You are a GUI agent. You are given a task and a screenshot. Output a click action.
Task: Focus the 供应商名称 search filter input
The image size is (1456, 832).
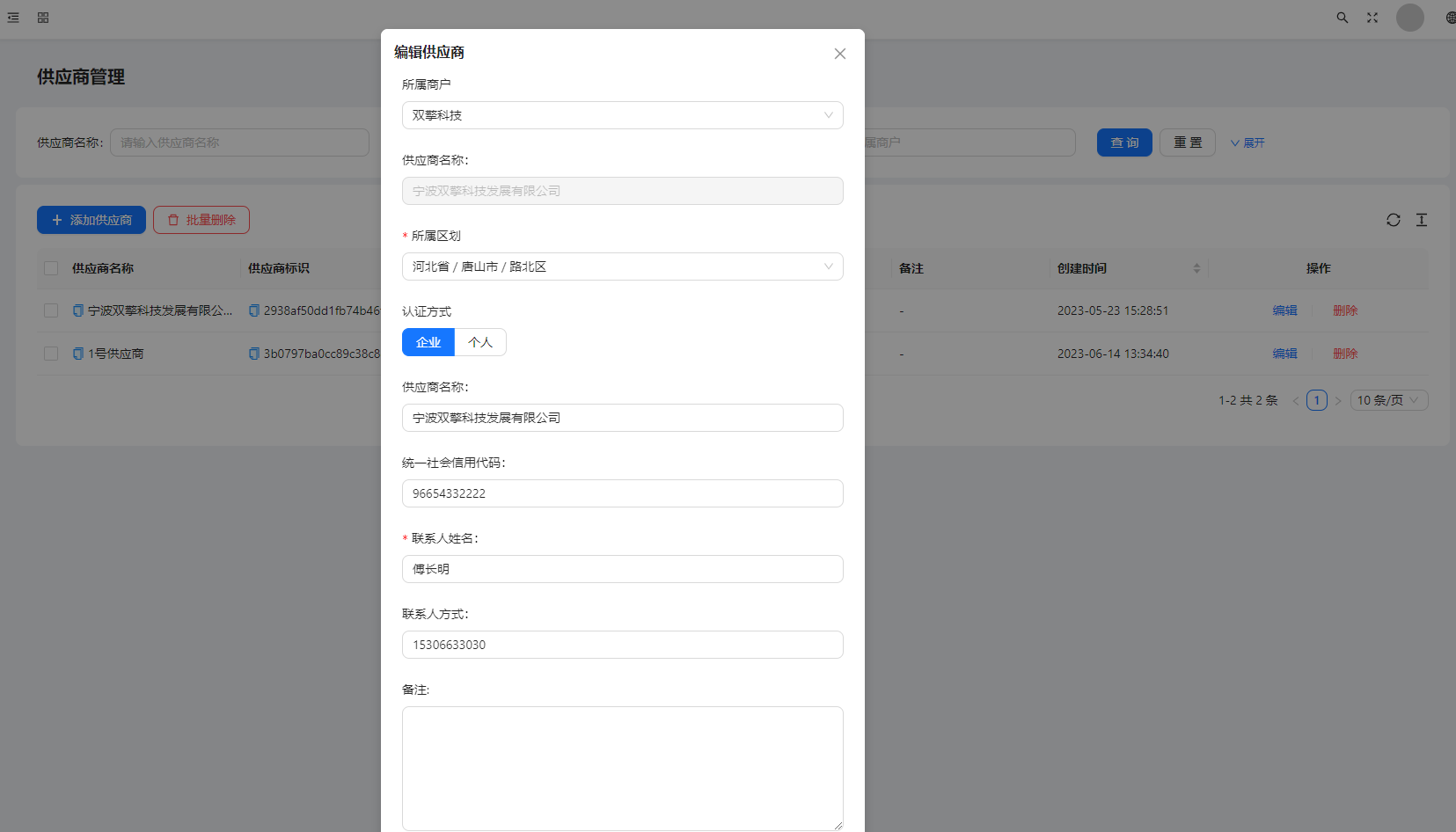(x=239, y=142)
